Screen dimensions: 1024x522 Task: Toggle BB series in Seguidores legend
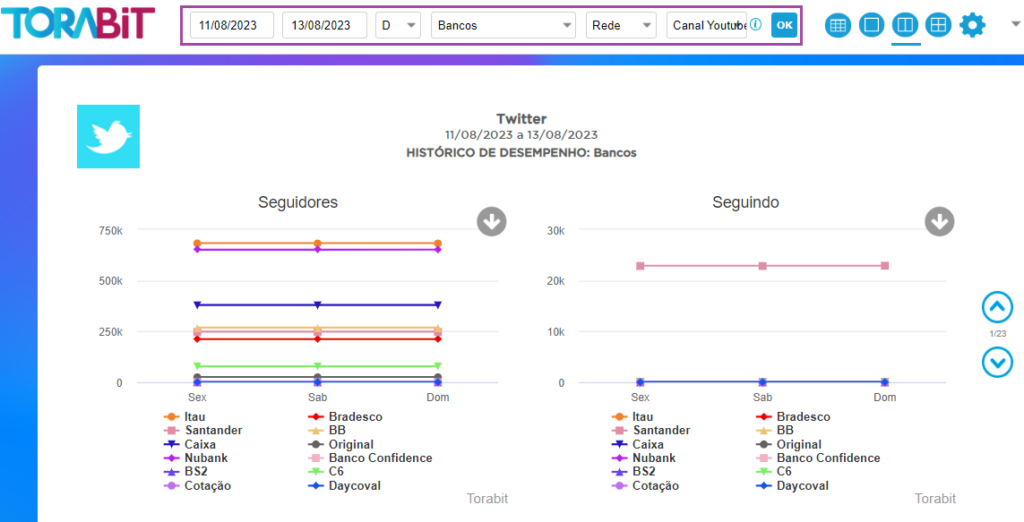click(327, 431)
